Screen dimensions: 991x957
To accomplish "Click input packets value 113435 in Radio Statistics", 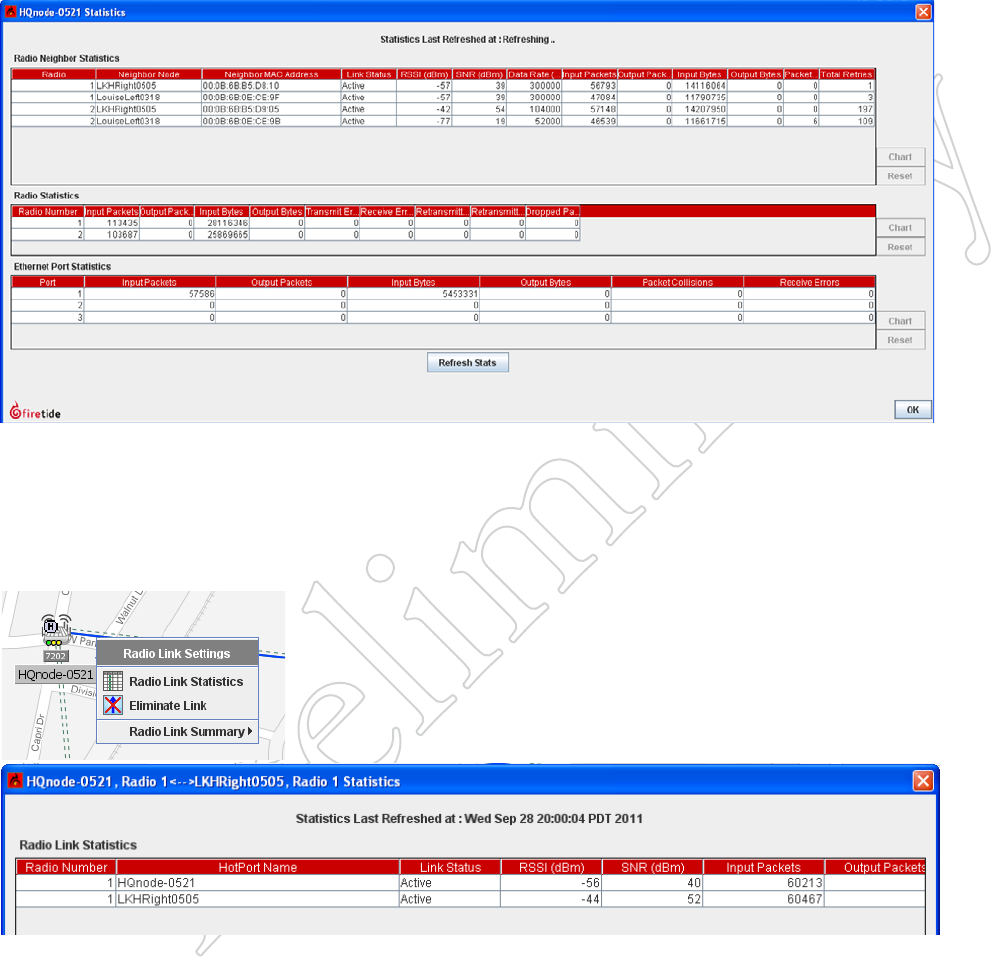I will 123,223.
